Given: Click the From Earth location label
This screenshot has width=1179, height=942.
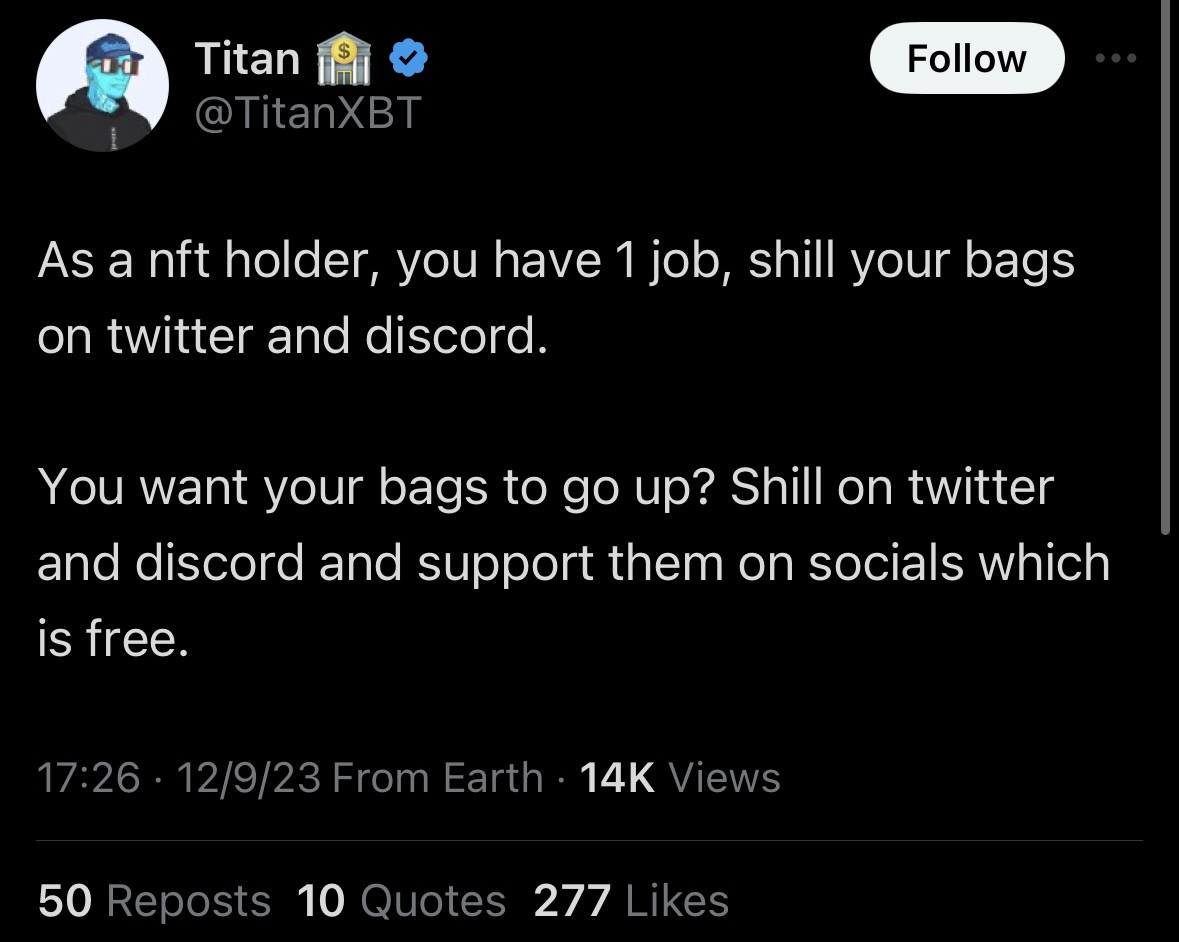Looking at the screenshot, I should [x=438, y=777].
